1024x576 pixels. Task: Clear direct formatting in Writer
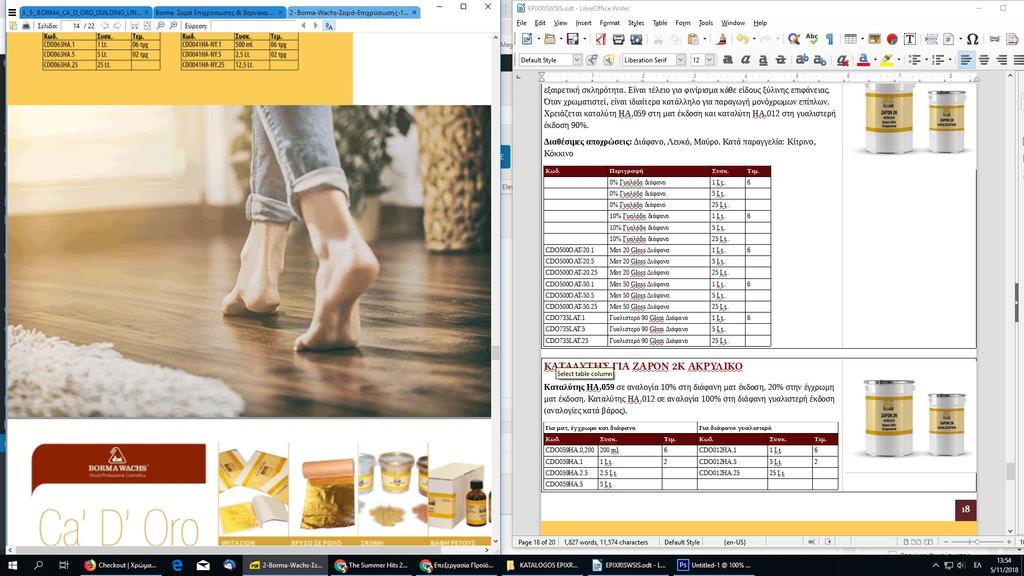[843, 60]
